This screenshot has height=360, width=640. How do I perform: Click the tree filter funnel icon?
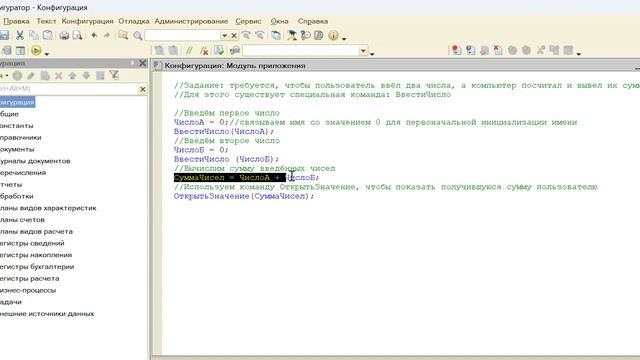coord(114,75)
